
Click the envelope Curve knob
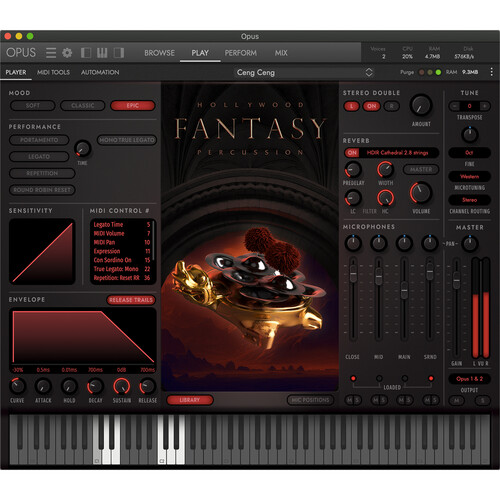point(17,386)
